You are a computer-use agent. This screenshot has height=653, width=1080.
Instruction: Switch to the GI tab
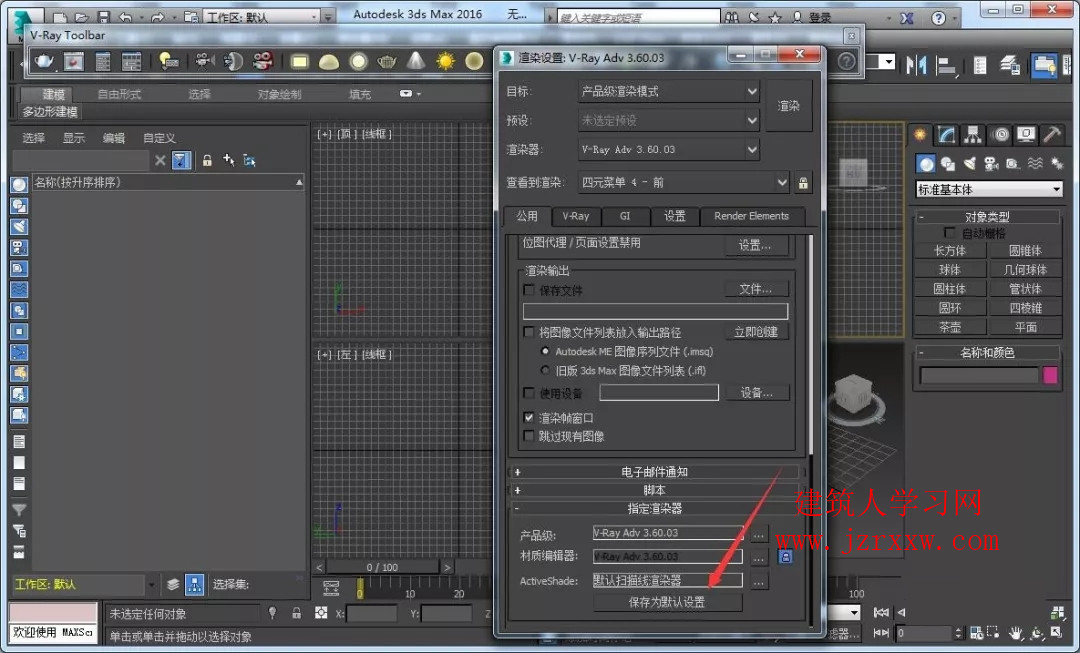[625, 216]
